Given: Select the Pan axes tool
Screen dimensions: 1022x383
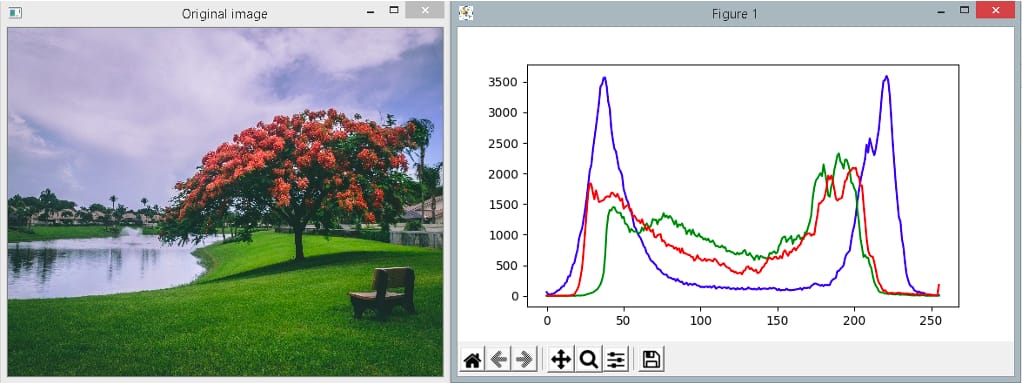Looking at the screenshot, I should click(561, 359).
